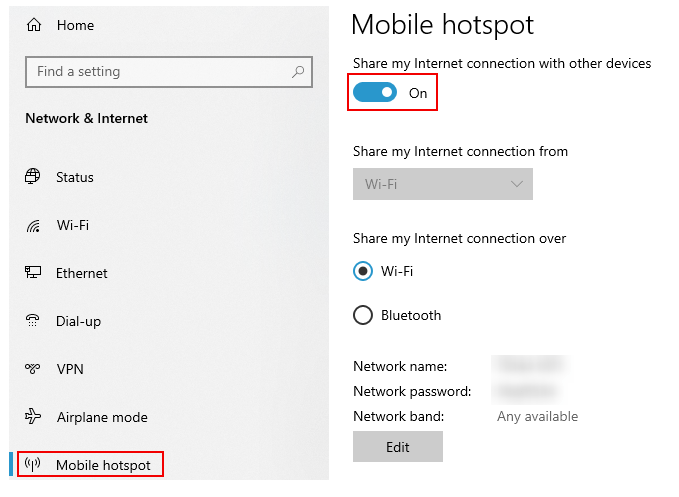The image size is (679, 497).
Task: Click the Ethernet monitor icon
Action: [x=33, y=273]
